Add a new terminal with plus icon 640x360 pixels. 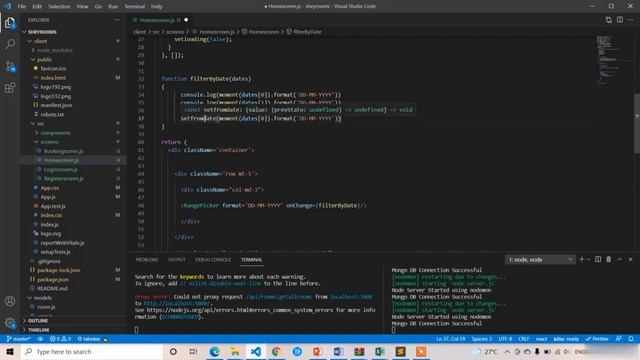[x=582, y=260]
